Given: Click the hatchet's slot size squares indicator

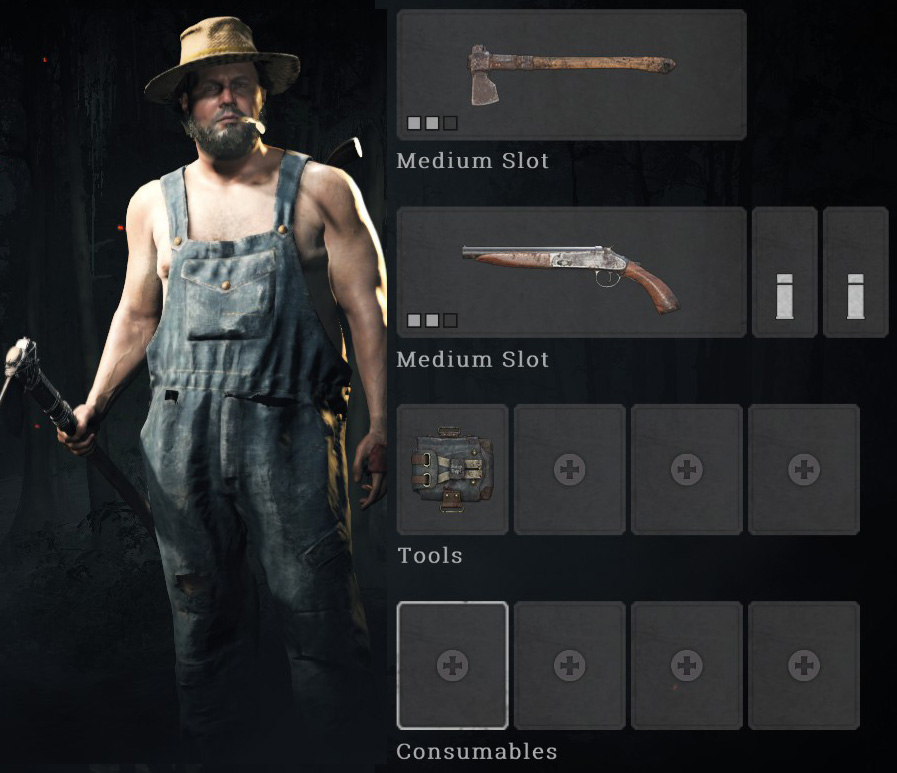Looking at the screenshot, I should pos(432,123).
